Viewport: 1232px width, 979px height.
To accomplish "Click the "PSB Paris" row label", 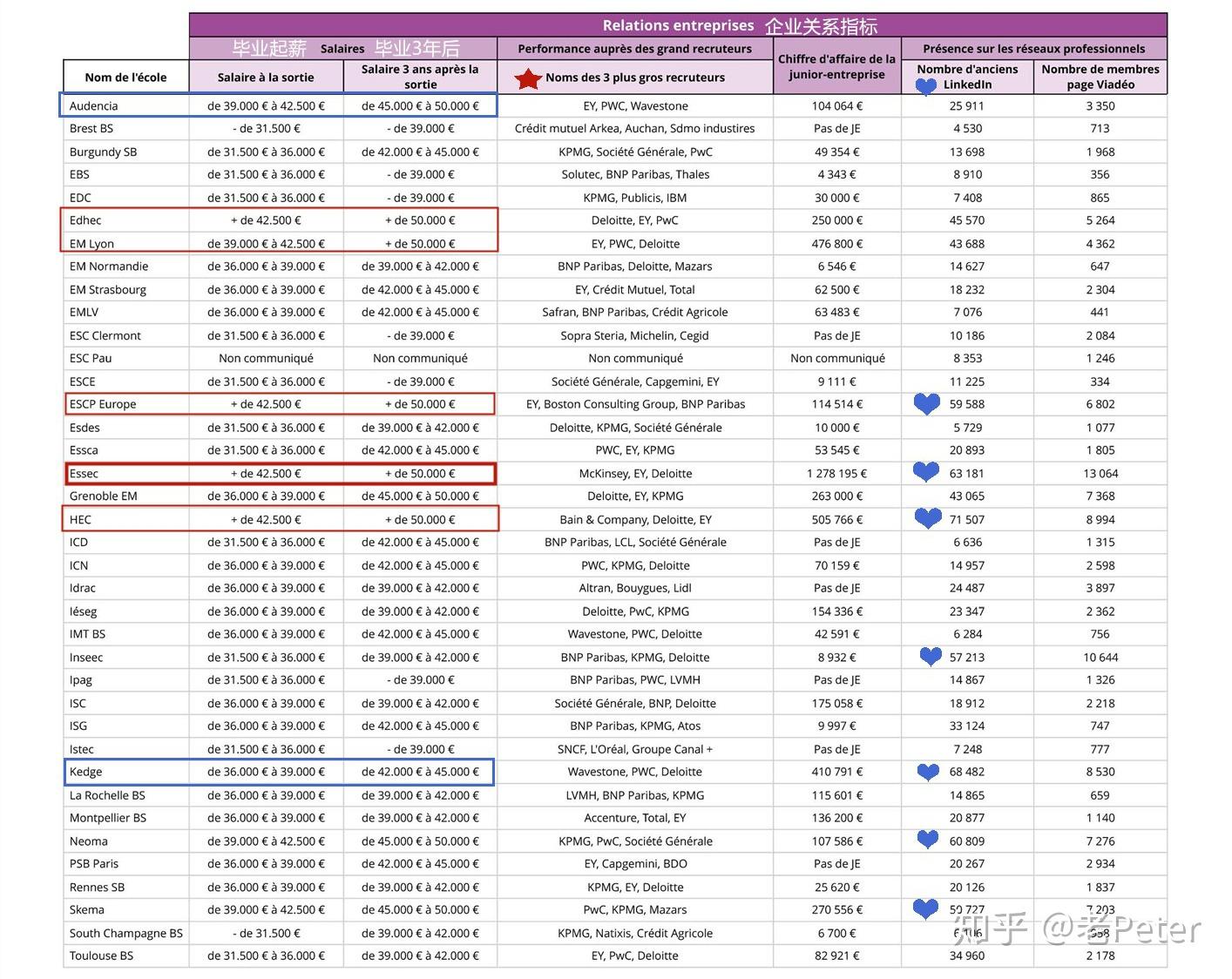I will [94, 864].
